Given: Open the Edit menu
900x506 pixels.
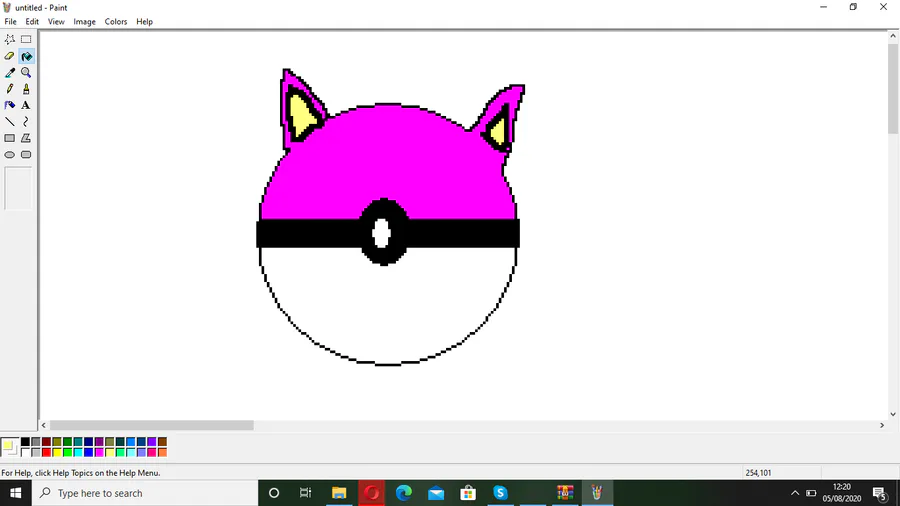Looking at the screenshot, I should 32,22.
